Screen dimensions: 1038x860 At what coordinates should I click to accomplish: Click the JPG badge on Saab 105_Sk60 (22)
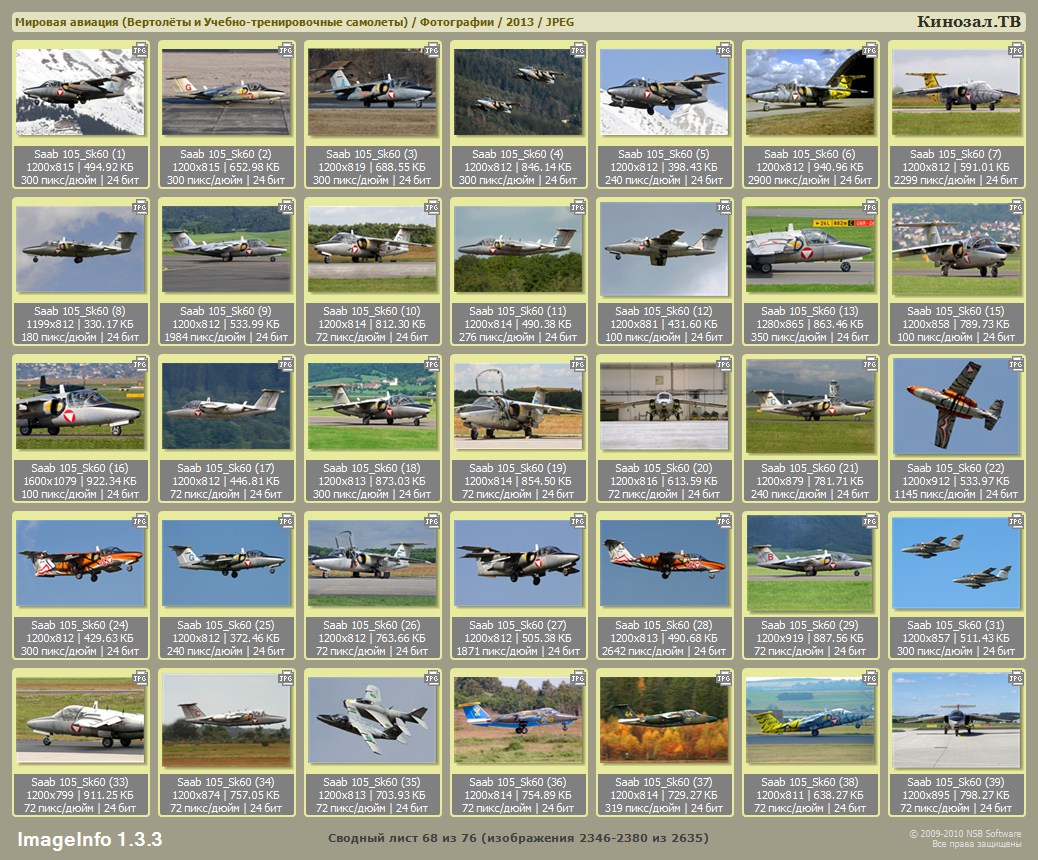pos(1015,364)
